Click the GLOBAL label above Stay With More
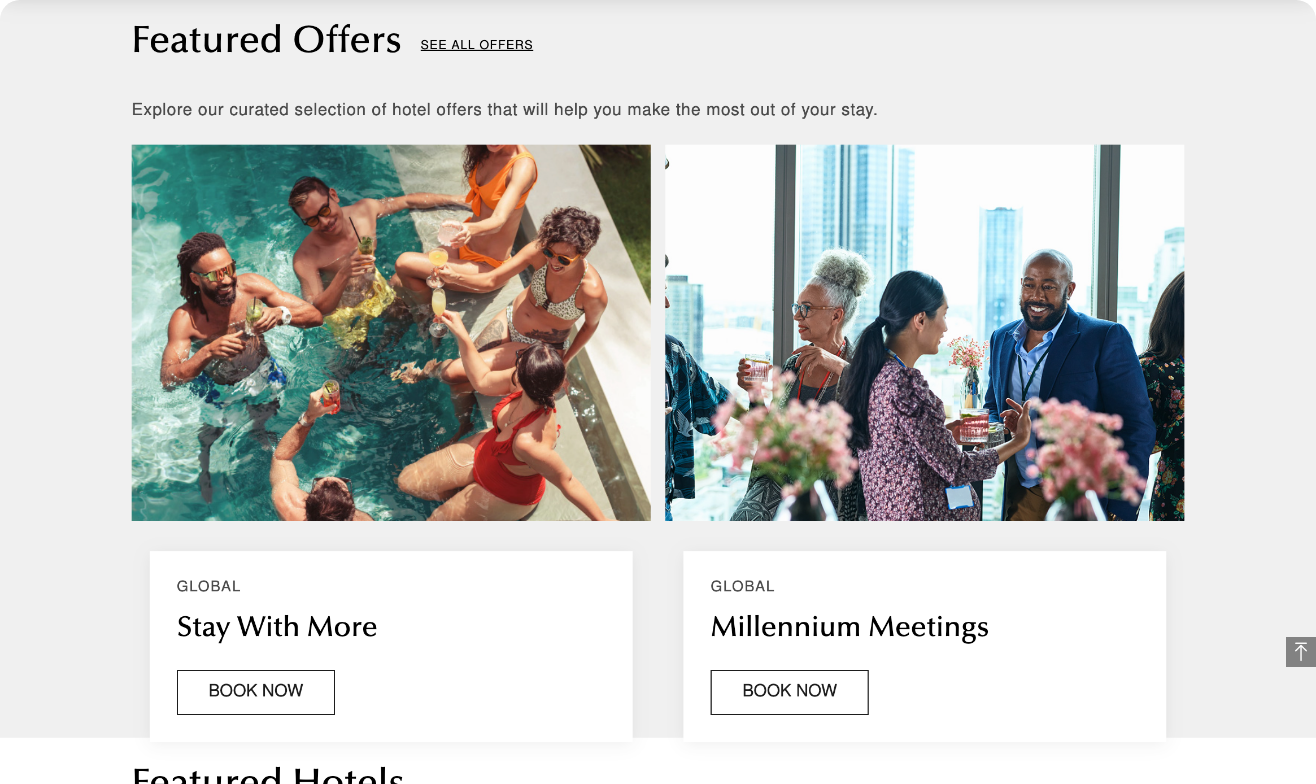 tap(209, 586)
